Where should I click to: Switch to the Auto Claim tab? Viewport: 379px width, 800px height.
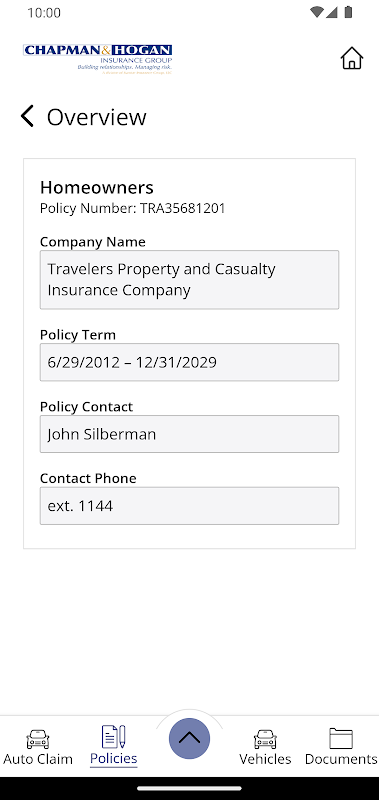point(38,759)
